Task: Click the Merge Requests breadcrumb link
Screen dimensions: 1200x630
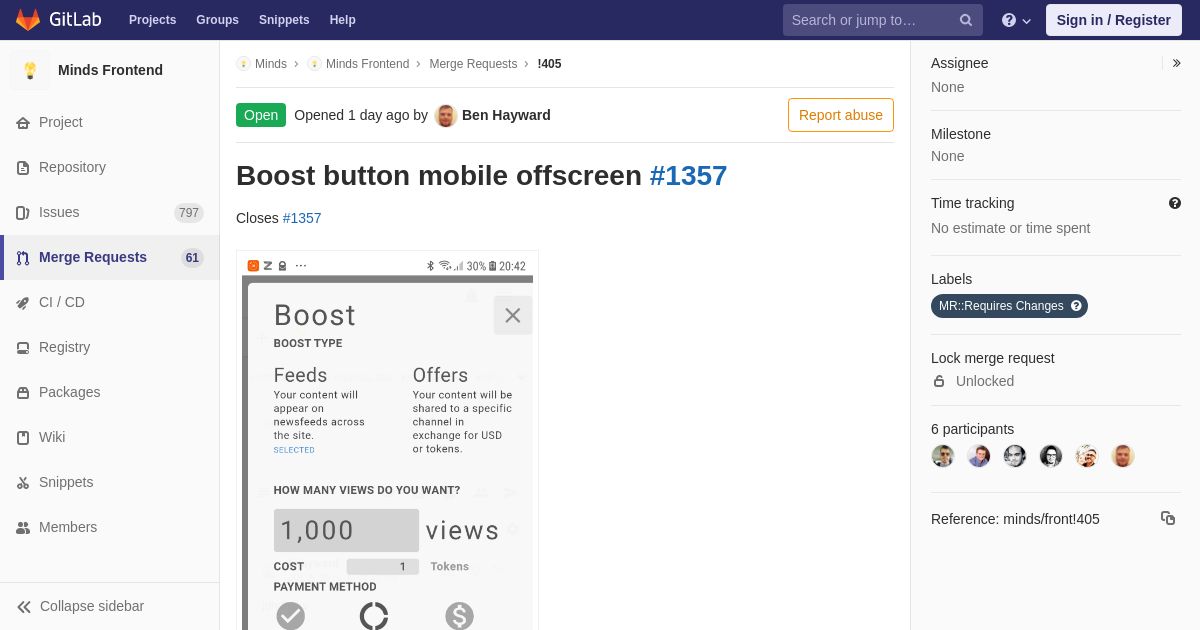Action: coord(473,64)
